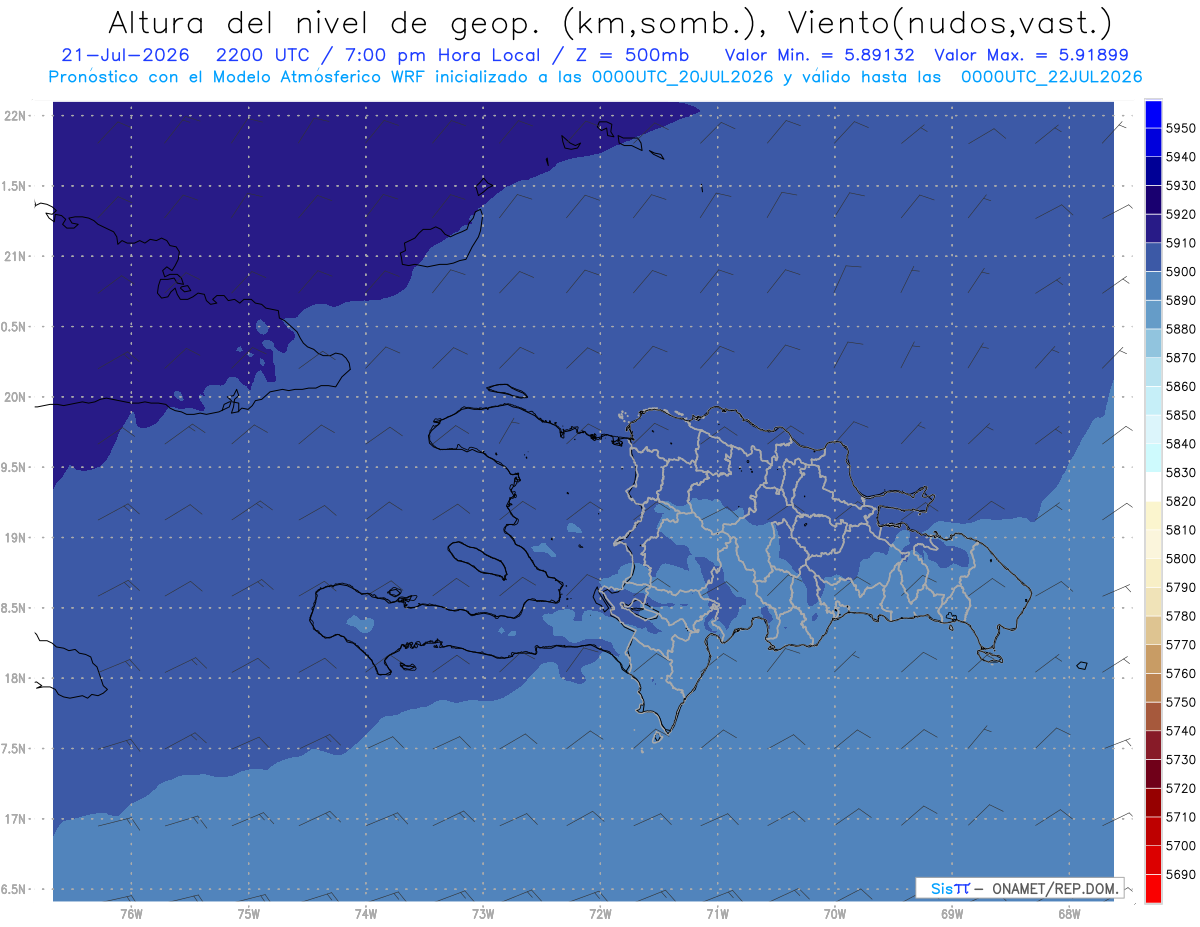Click the 68W longitude label
This screenshot has width=1200, height=927.
[1069, 913]
